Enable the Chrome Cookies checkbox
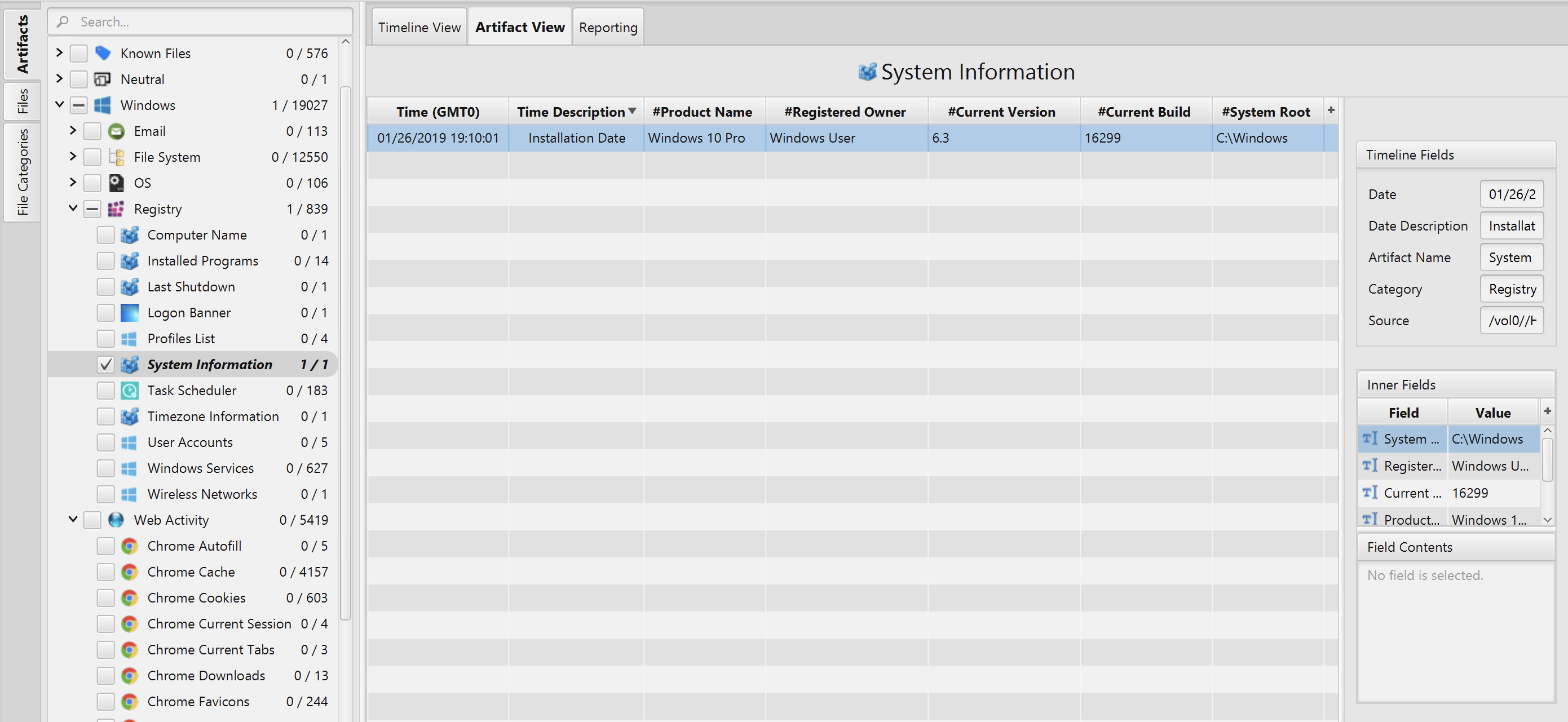This screenshot has height=722, width=1568. point(105,598)
